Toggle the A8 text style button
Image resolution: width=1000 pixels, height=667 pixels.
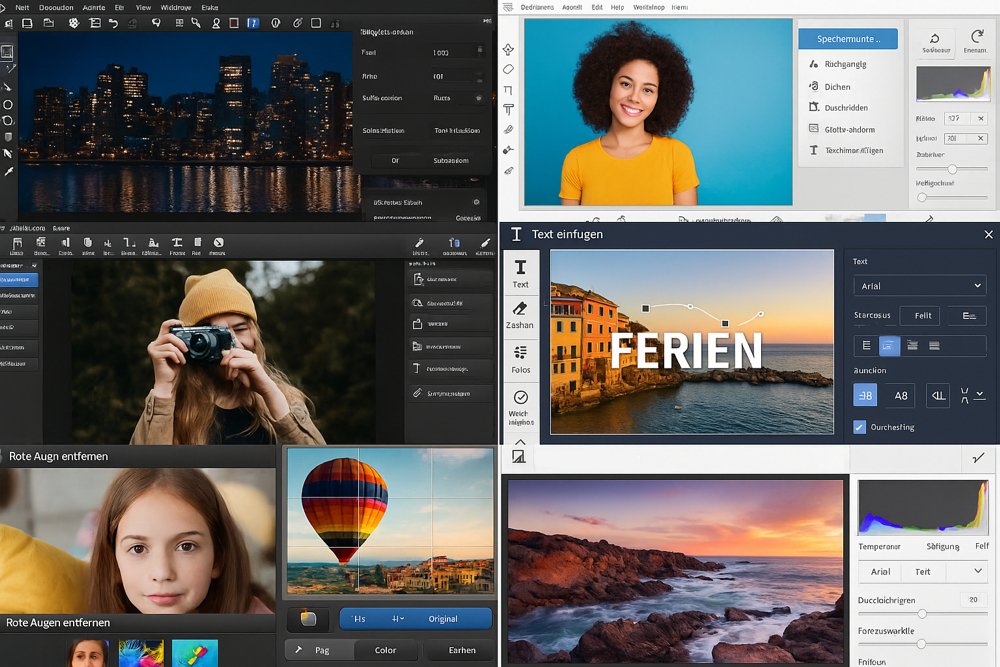tap(901, 395)
